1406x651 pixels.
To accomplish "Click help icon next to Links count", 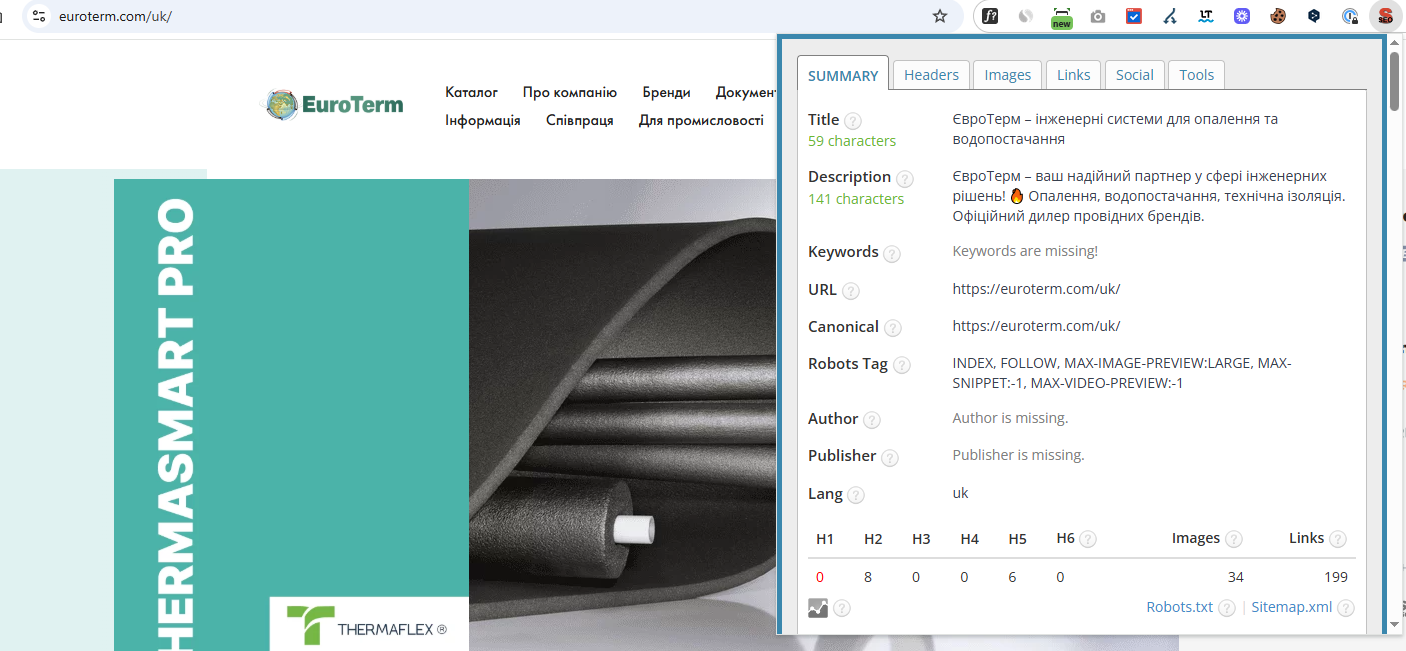I will click(1337, 539).
